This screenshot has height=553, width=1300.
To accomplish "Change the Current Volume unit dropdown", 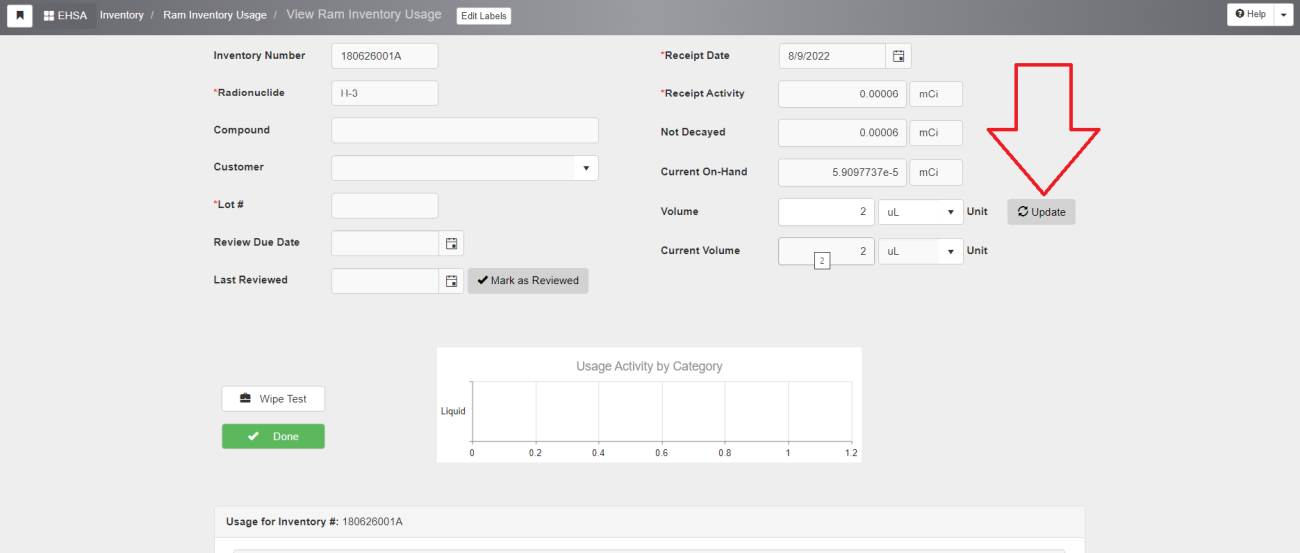I will (x=919, y=251).
